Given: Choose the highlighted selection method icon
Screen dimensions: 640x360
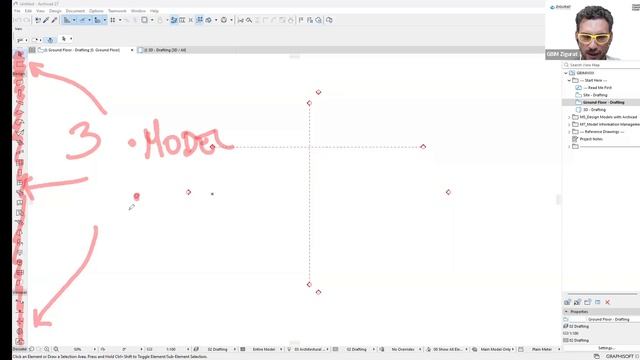Looking at the screenshot, I should 50,40.
